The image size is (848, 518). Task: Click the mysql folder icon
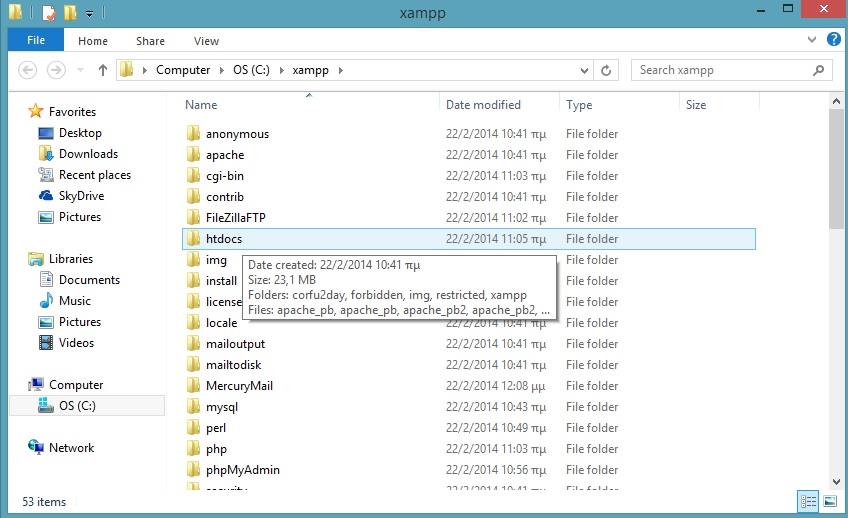(x=194, y=407)
